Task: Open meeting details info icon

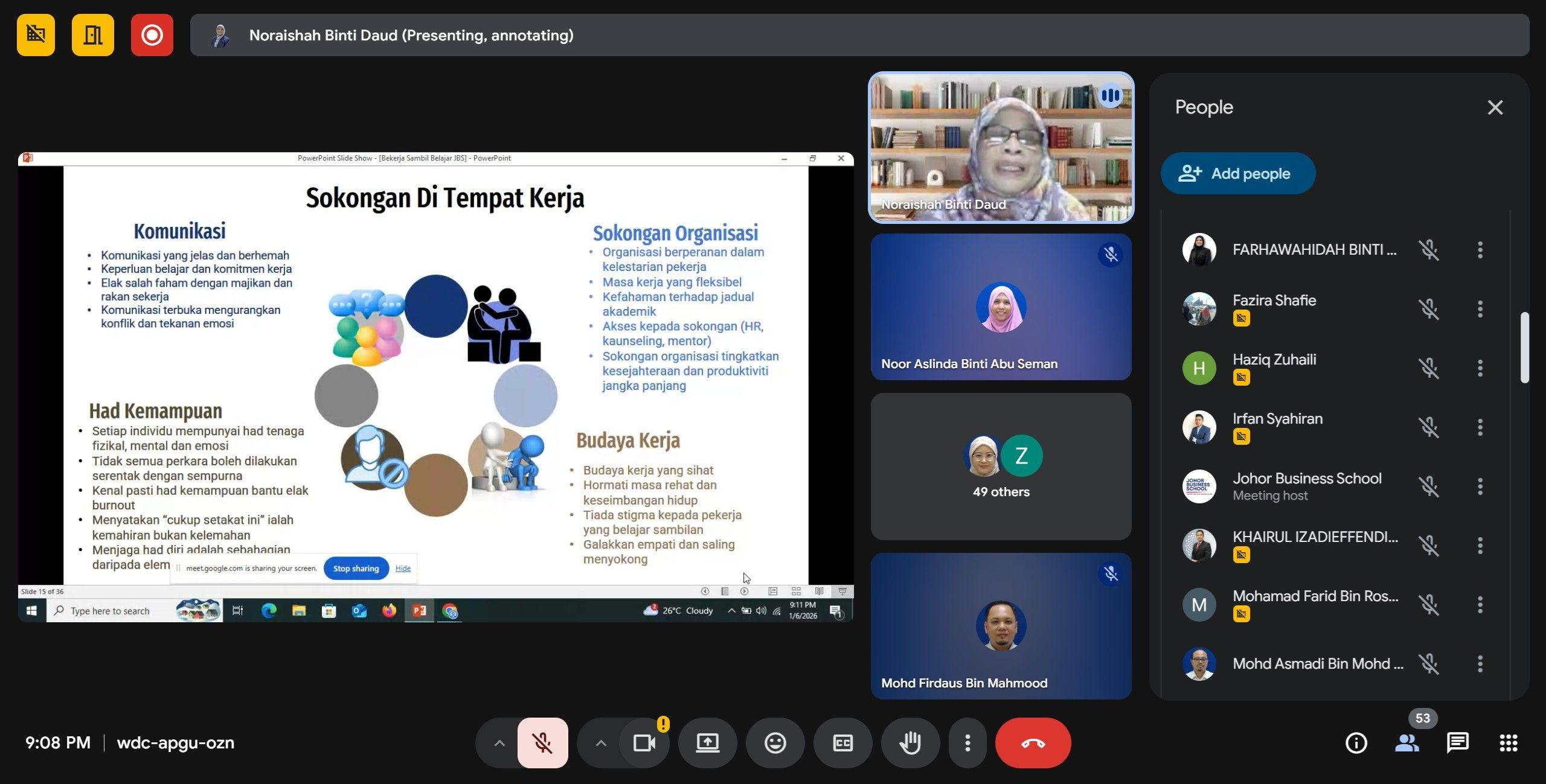Action: pos(1356,743)
